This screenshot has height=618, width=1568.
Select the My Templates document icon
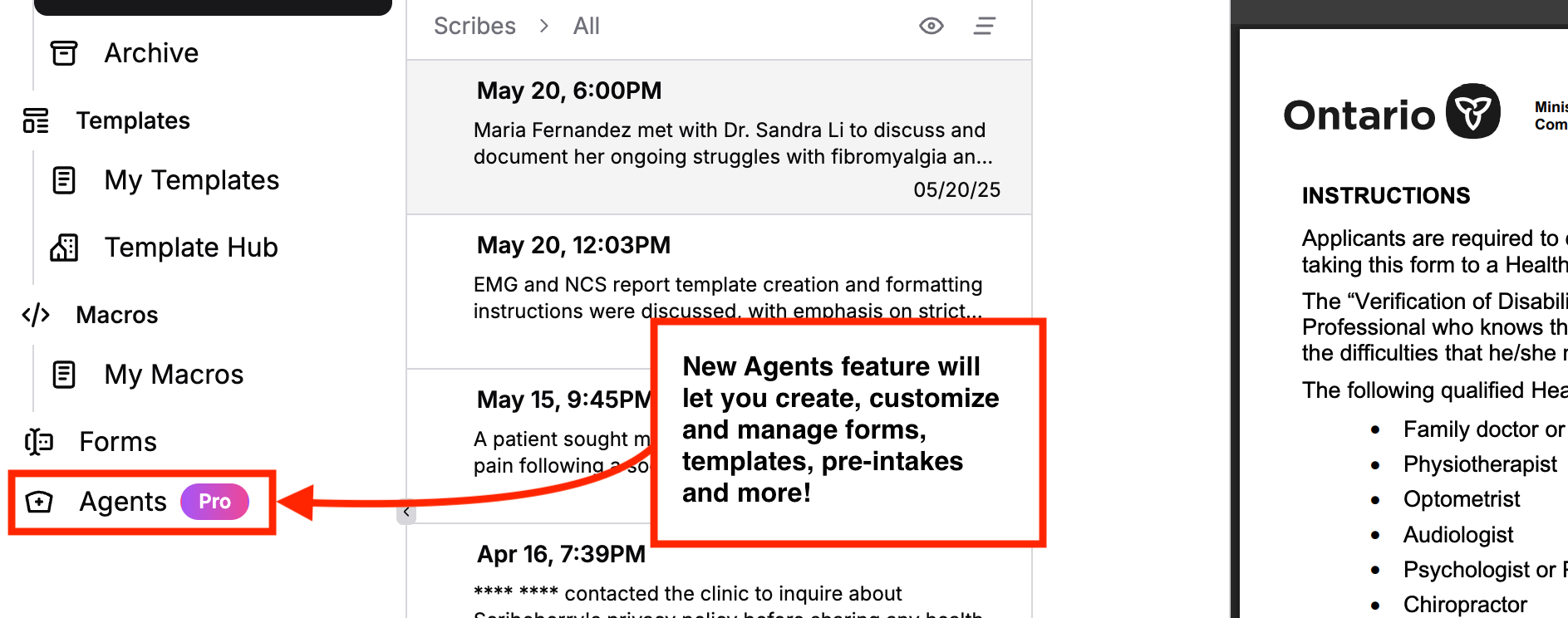64,180
